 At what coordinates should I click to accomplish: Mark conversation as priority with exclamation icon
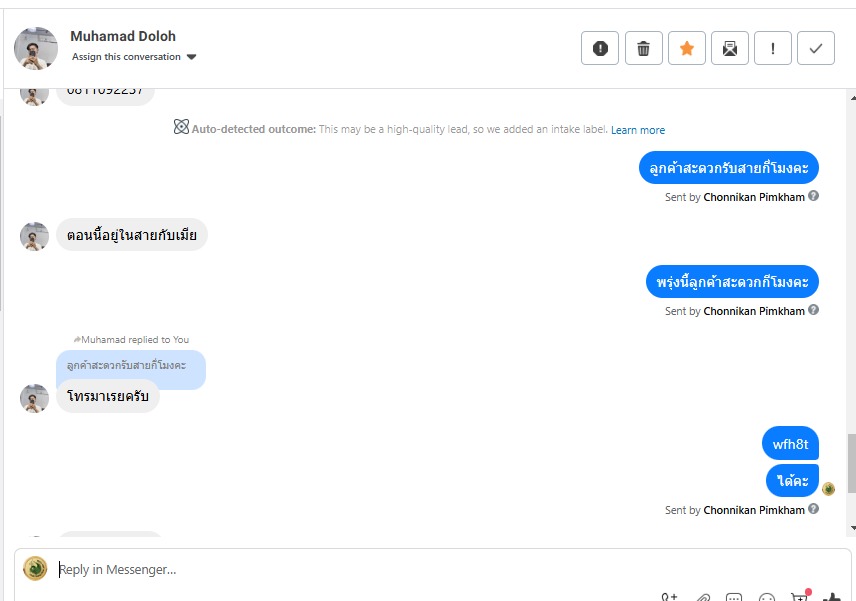pos(773,48)
